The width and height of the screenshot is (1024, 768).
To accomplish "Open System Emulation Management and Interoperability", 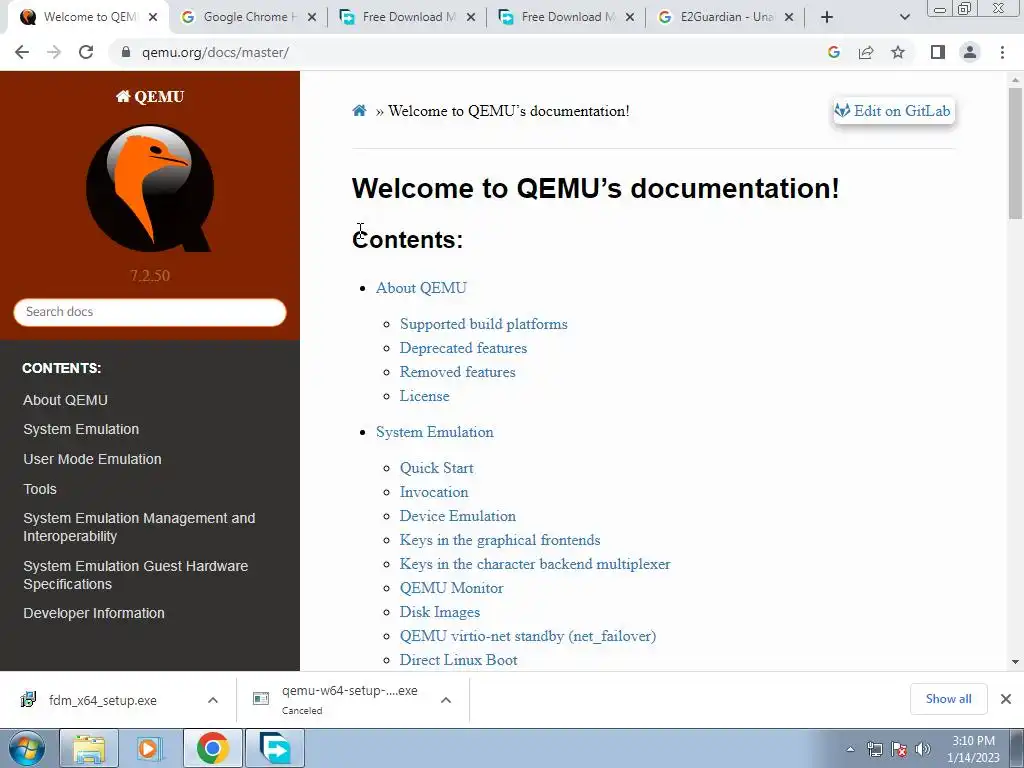I will (139, 527).
